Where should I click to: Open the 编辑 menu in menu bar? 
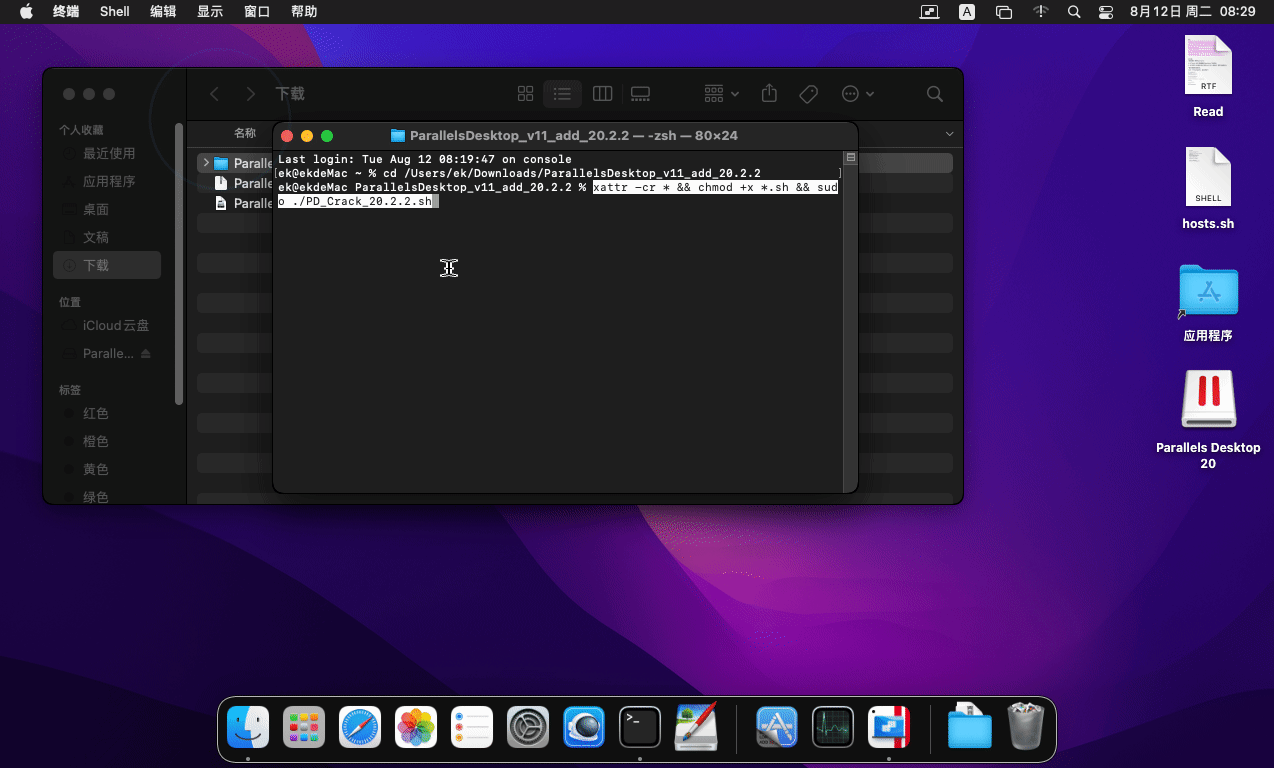click(163, 11)
